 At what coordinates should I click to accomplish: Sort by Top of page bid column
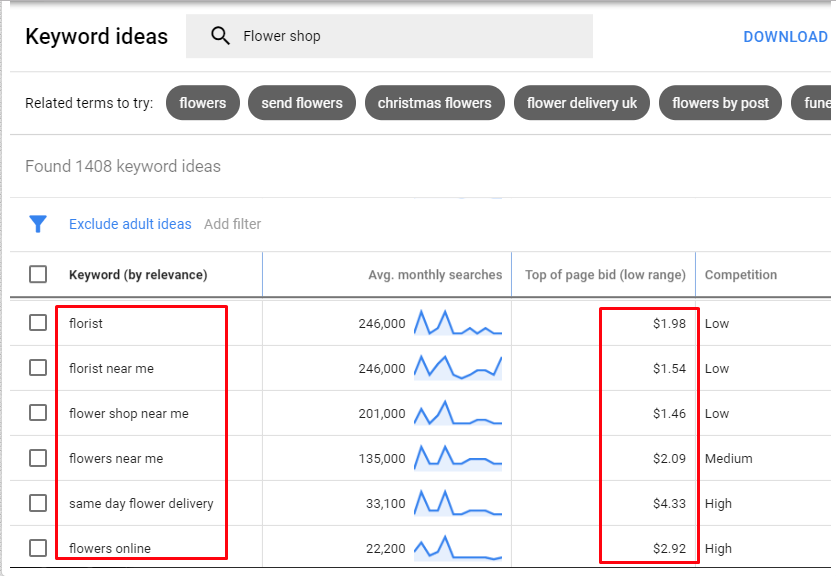pyautogui.click(x=605, y=275)
